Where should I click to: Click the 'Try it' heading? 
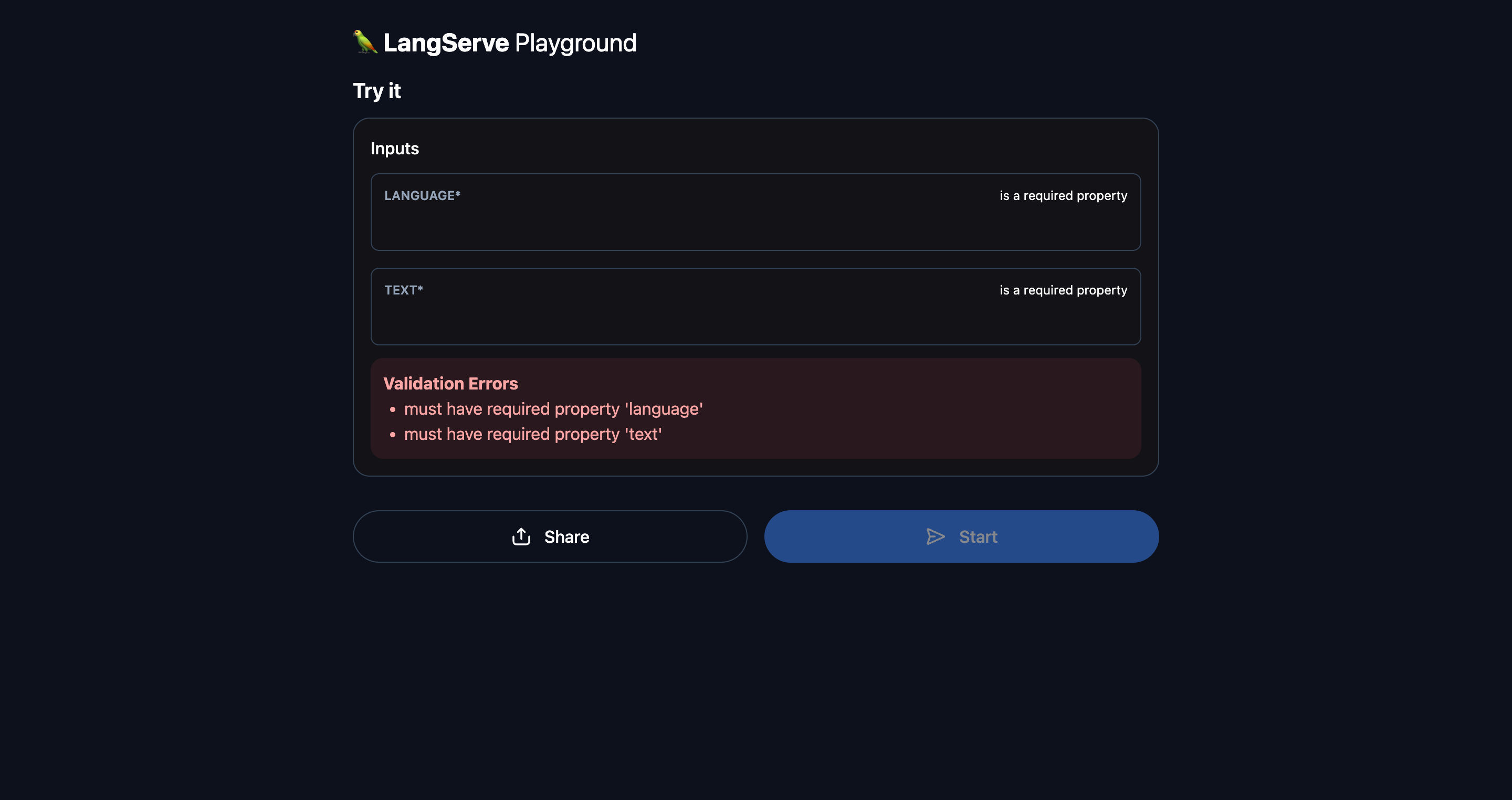376,91
